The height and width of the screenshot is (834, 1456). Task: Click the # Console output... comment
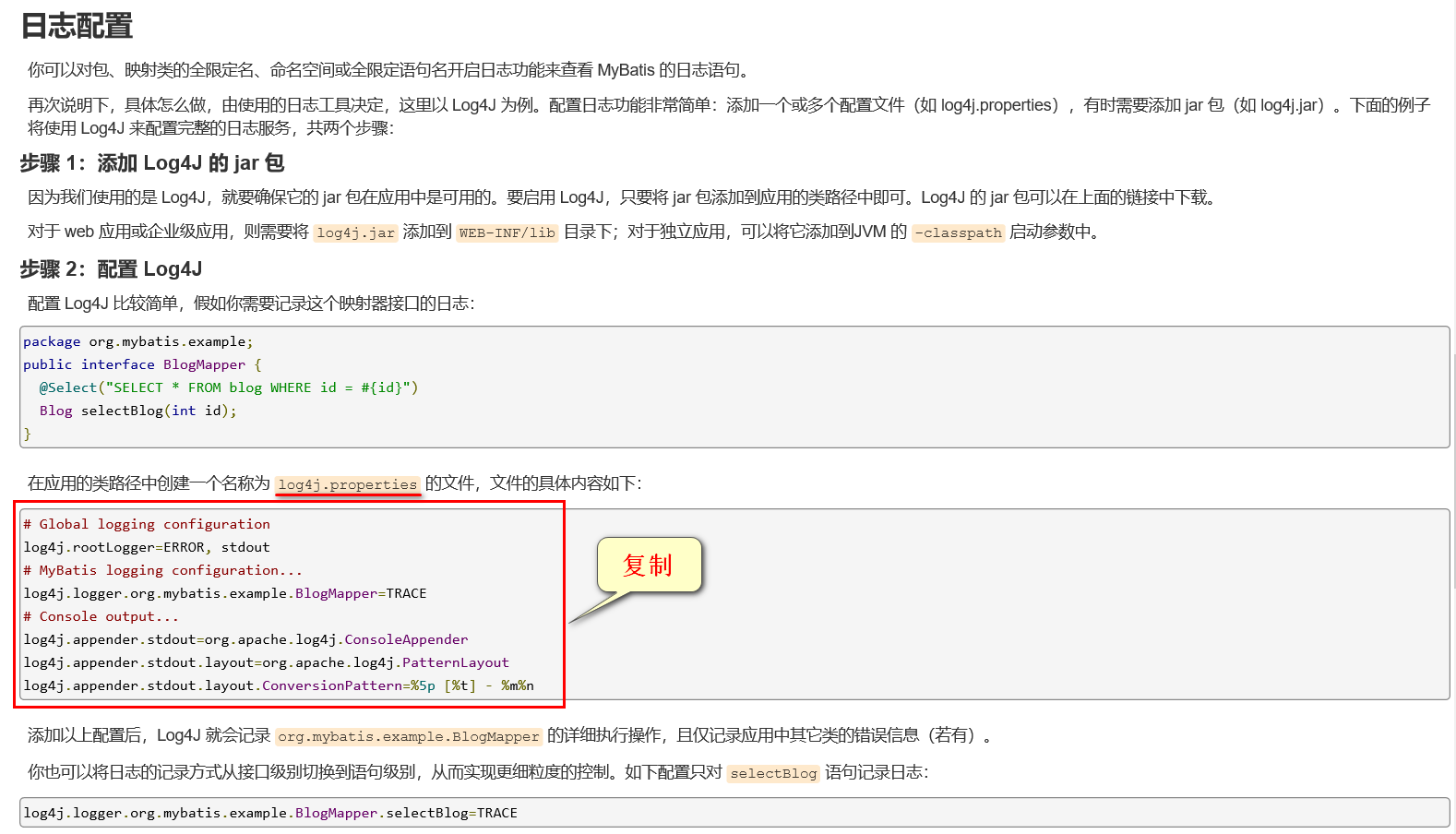101,616
